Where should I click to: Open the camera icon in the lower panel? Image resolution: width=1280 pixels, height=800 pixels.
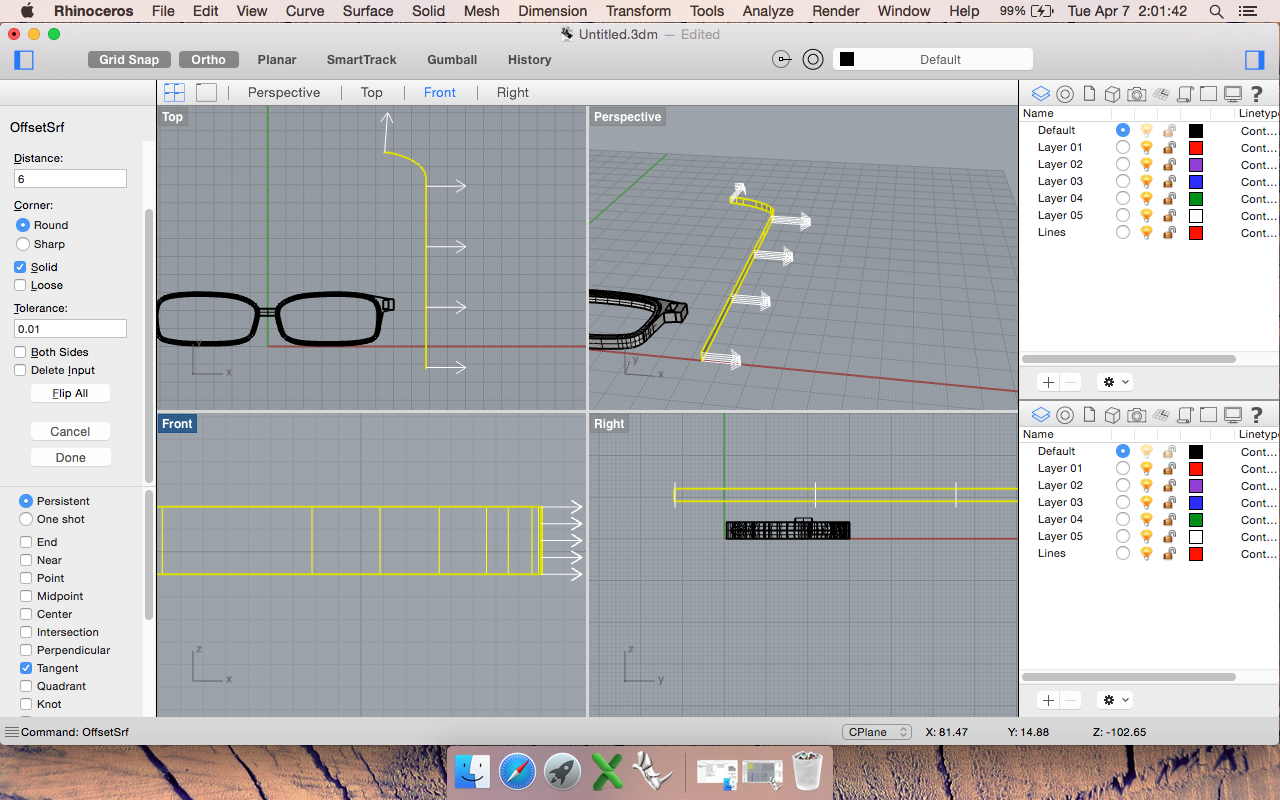1136,415
